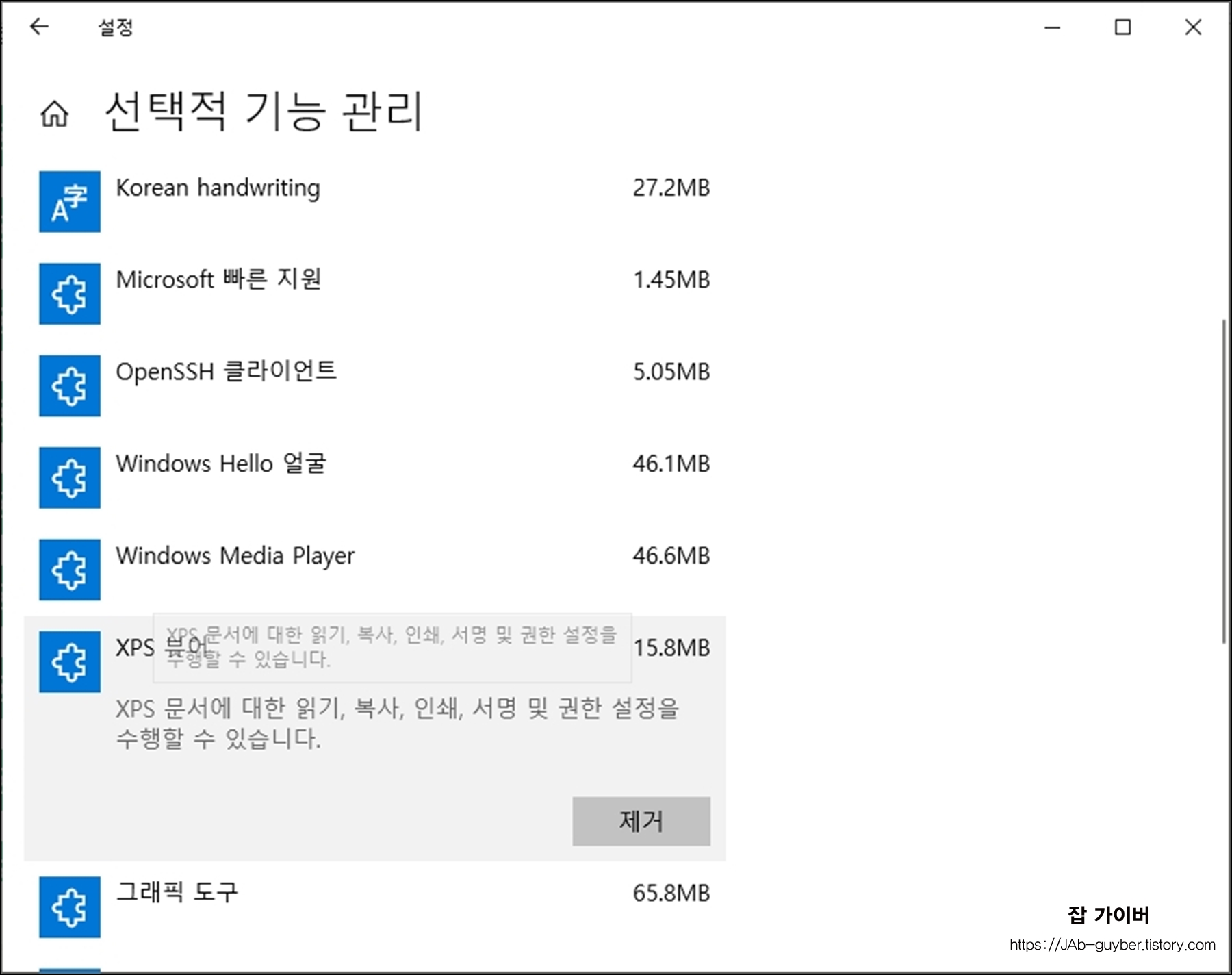Click the 65.8MB size value
This screenshot has height=975, width=1232.
[x=671, y=893]
